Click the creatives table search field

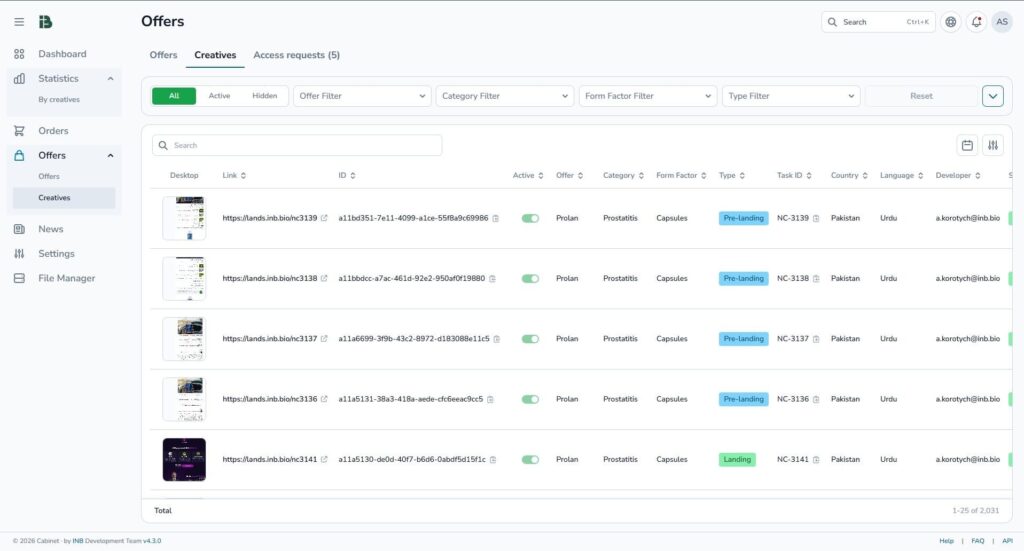coord(297,146)
